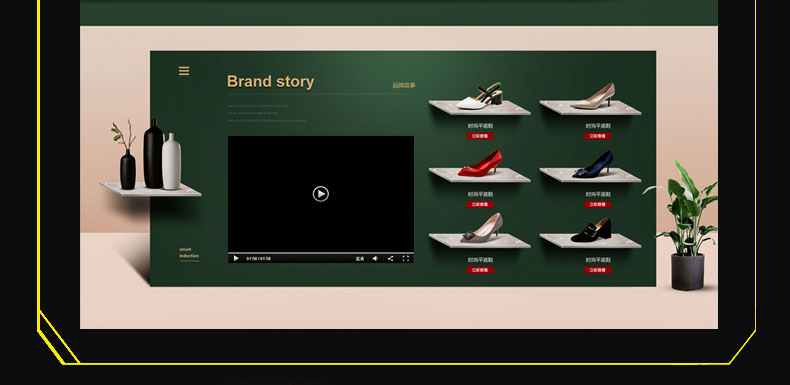The height and width of the screenshot is (385, 790).
Task: Open the video quality selector
Action: [360, 259]
